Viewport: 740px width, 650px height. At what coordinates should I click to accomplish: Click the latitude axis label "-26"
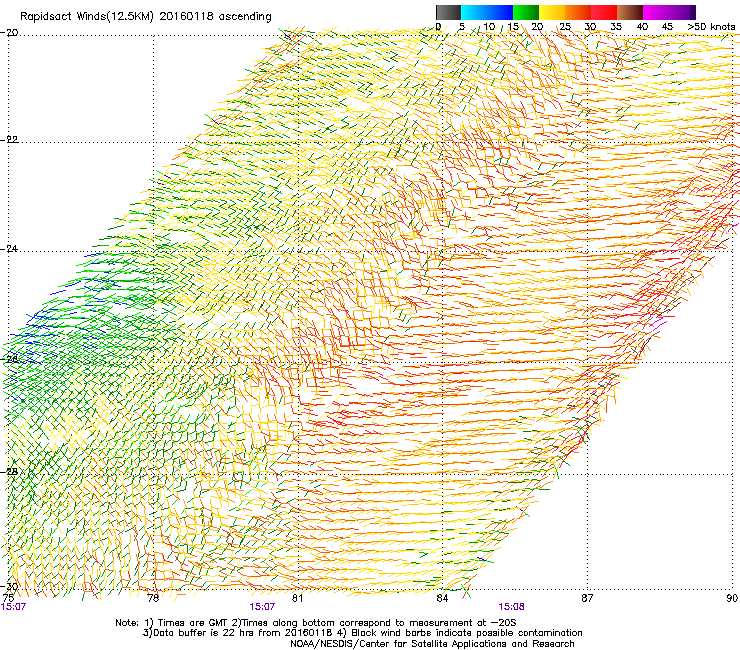(x=9, y=360)
